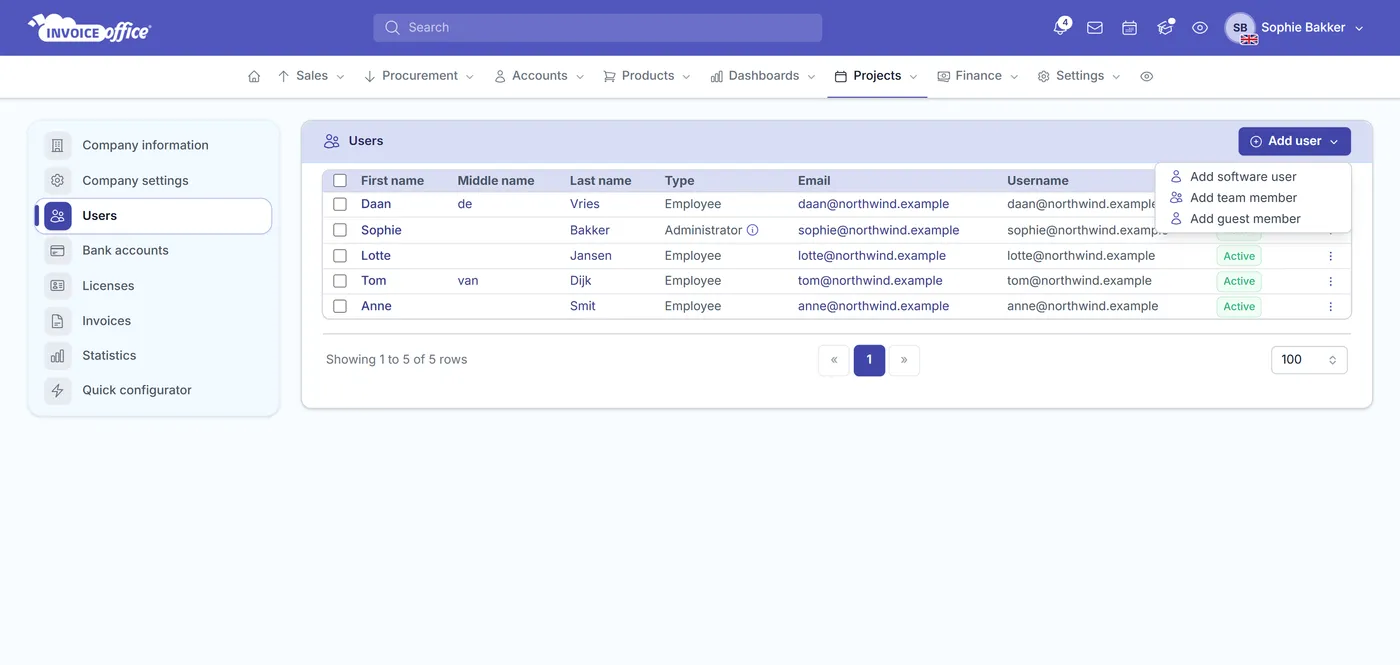Click the Statistics bar chart icon
This screenshot has height=665, width=1400.
click(58, 355)
